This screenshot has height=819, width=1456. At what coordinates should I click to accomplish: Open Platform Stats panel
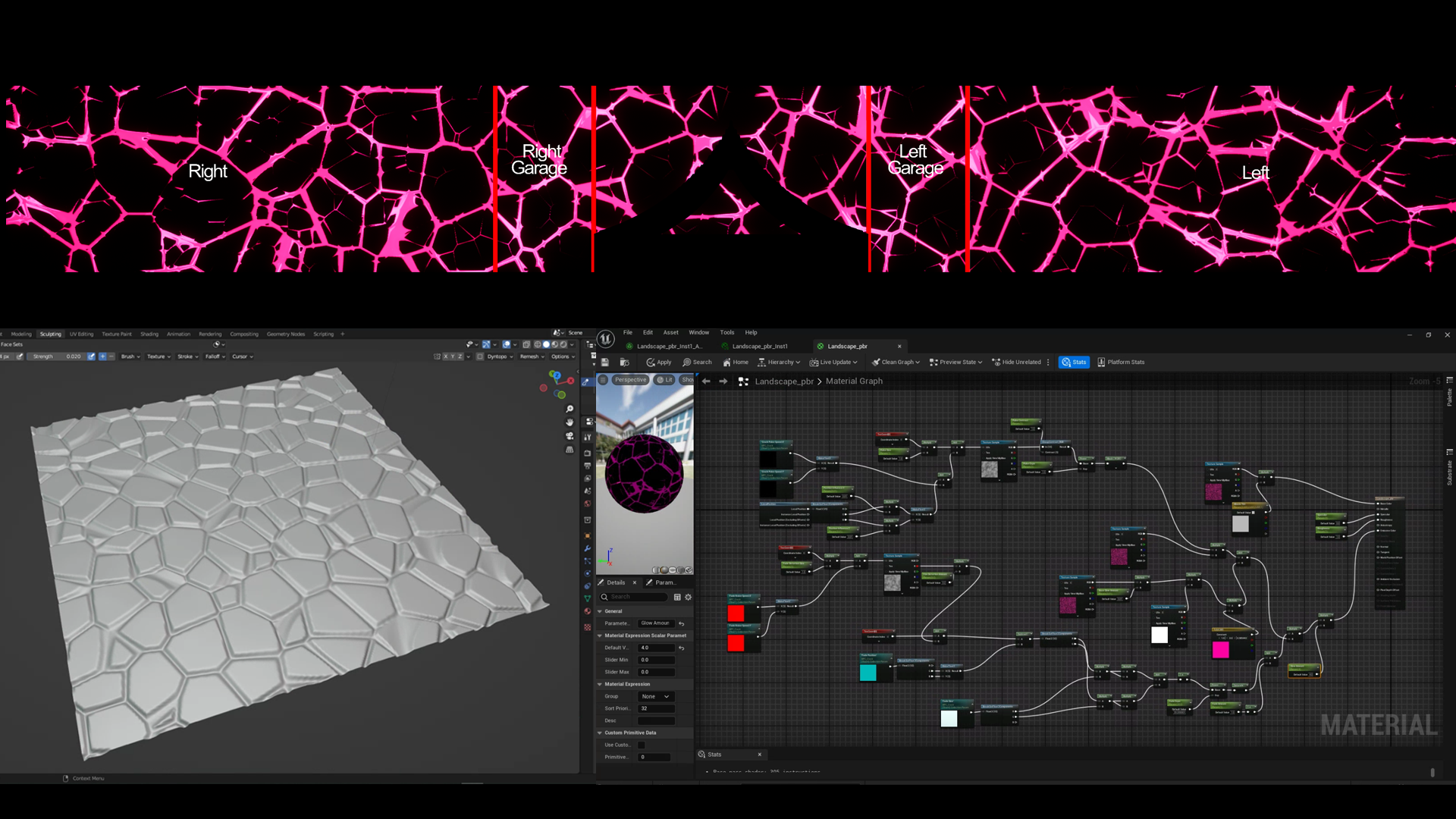coord(1120,362)
